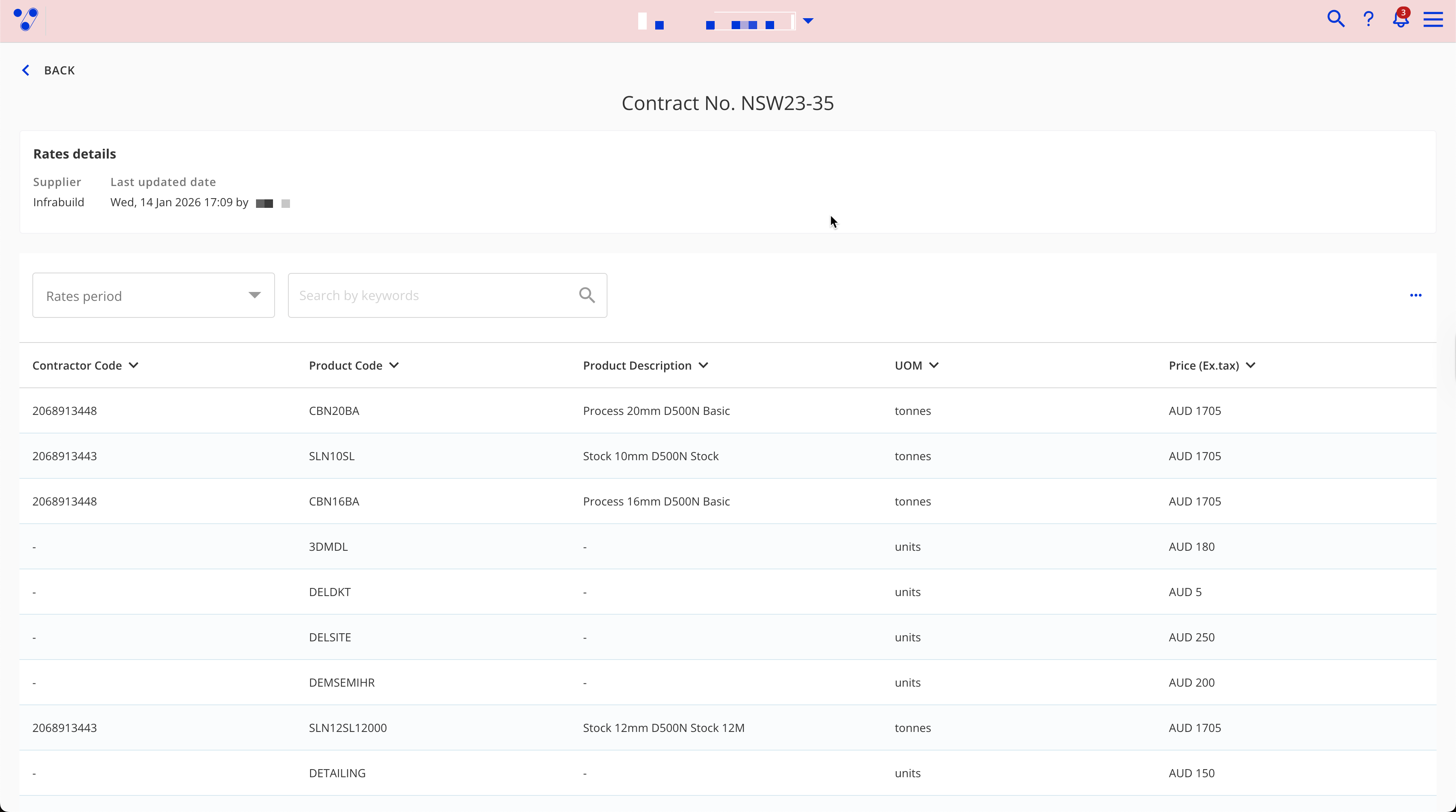Screen dimensions: 1456x812
Task: Open the help question mark icon
Action: 1368,19
